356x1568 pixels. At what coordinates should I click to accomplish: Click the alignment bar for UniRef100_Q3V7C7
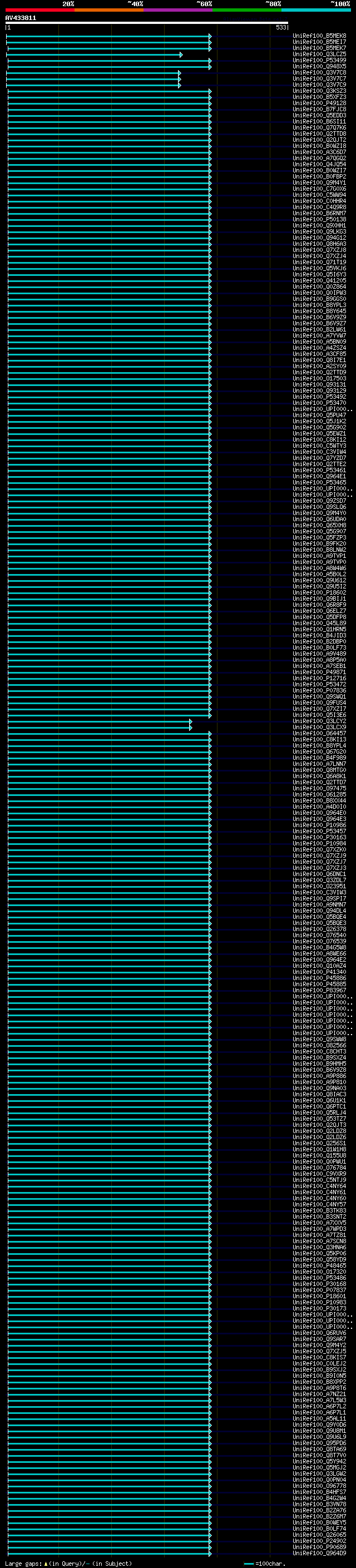(x=93, y=79)
